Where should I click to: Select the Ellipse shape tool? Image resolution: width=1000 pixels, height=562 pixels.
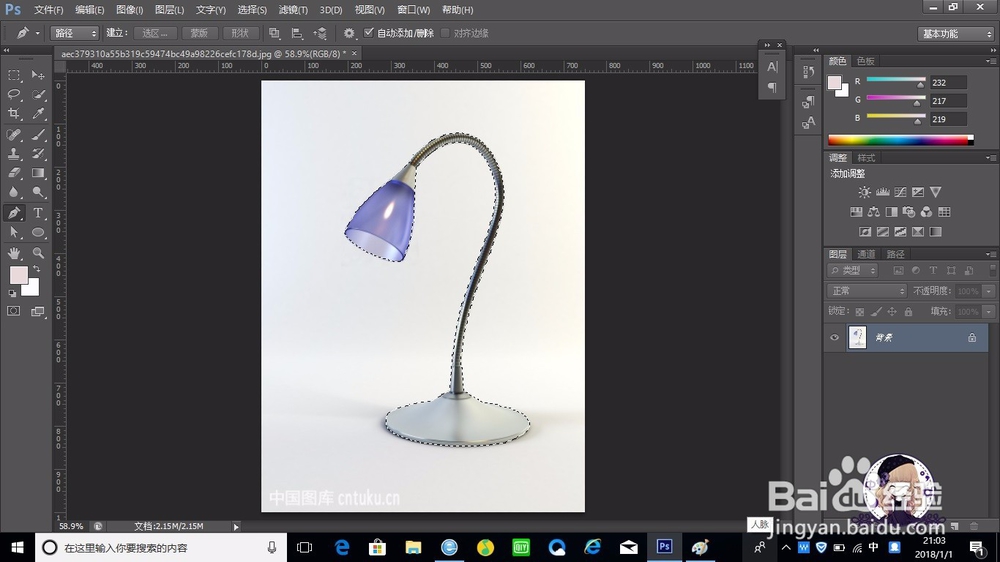tap(38, 232)
